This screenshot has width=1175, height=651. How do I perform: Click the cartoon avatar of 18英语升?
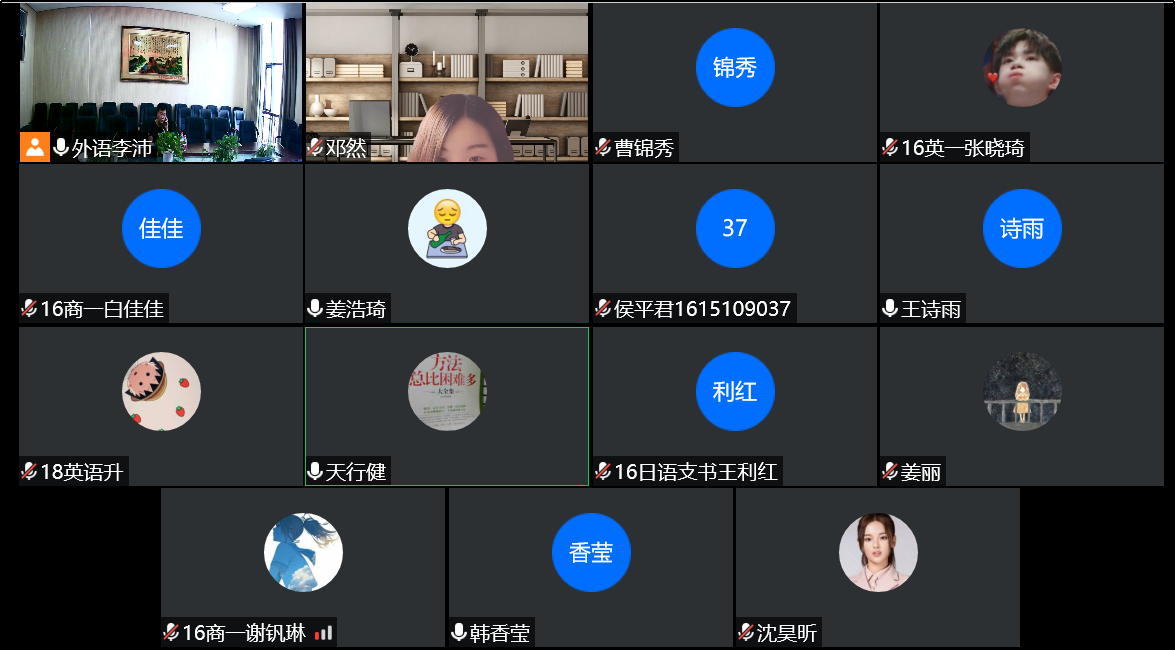click(x=161, y=391)
